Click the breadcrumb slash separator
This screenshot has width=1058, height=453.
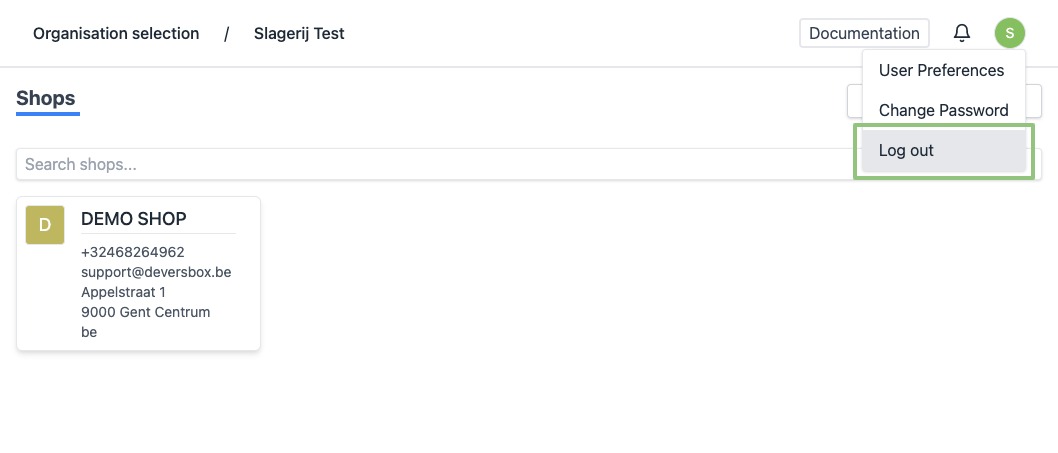[227, 34]
